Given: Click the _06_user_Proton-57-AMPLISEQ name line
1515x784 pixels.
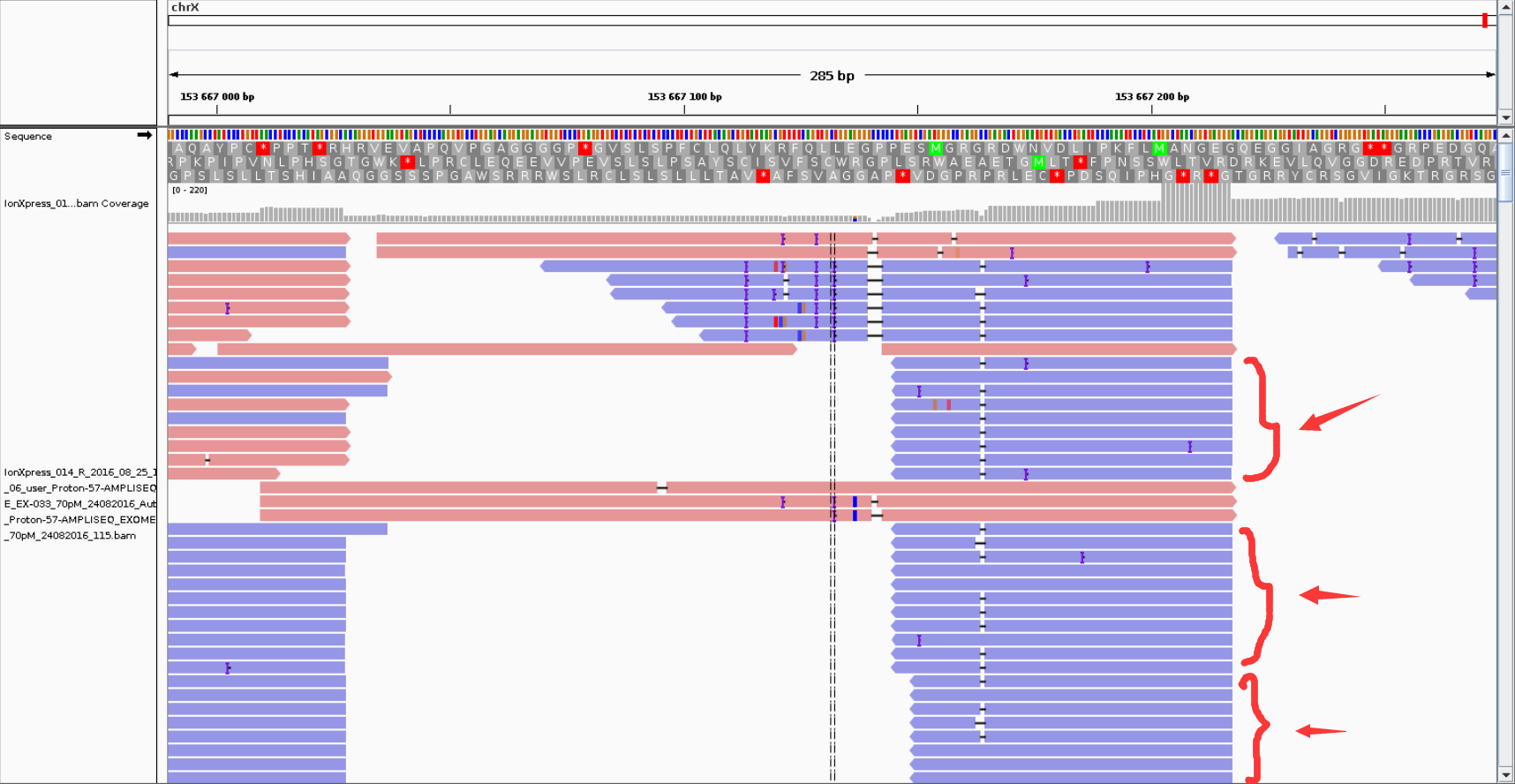Looking at the screenshot, I should [x=79, y=488].
